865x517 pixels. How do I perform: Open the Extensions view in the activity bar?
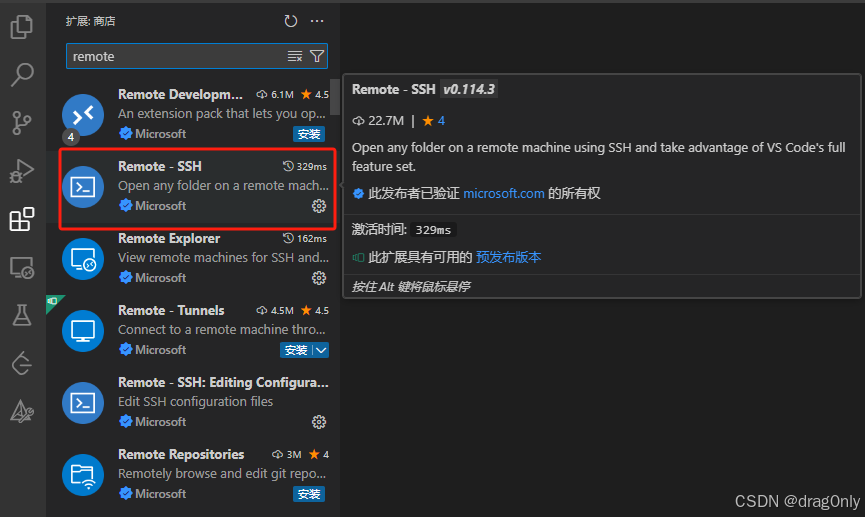[22, 219]
